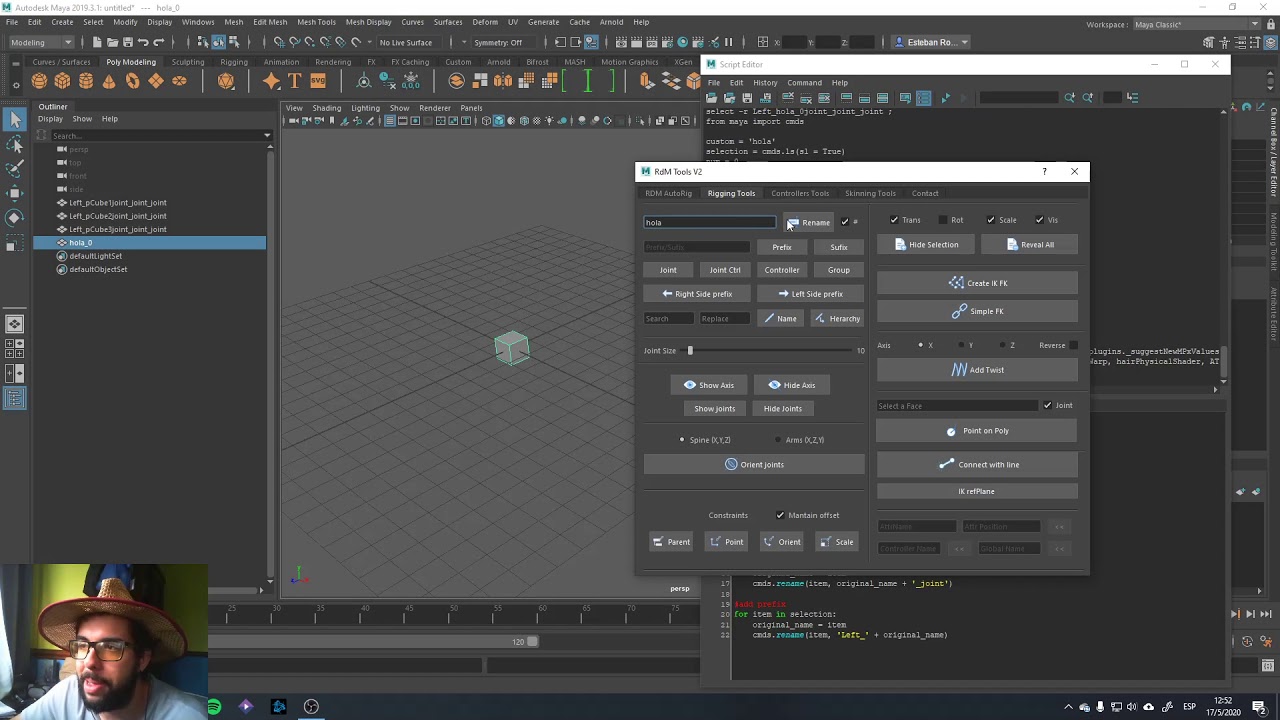Pick the Rotate tool in the toolbox
This screenshot has width=1280, height=720.
[x=15, y=217]
